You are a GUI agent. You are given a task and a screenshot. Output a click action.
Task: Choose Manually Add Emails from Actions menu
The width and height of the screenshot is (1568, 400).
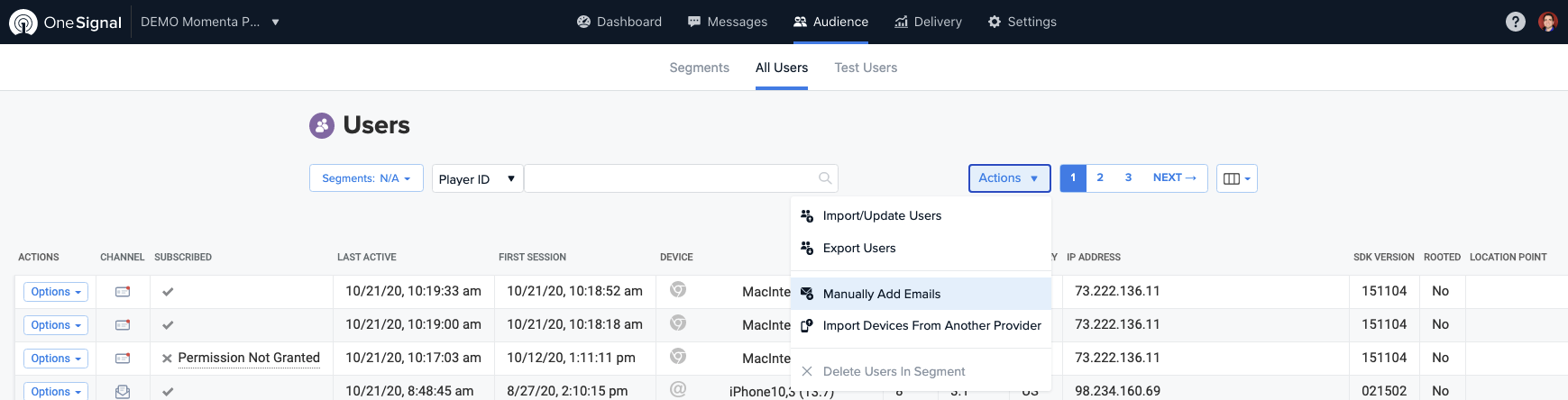pos(881,294)
